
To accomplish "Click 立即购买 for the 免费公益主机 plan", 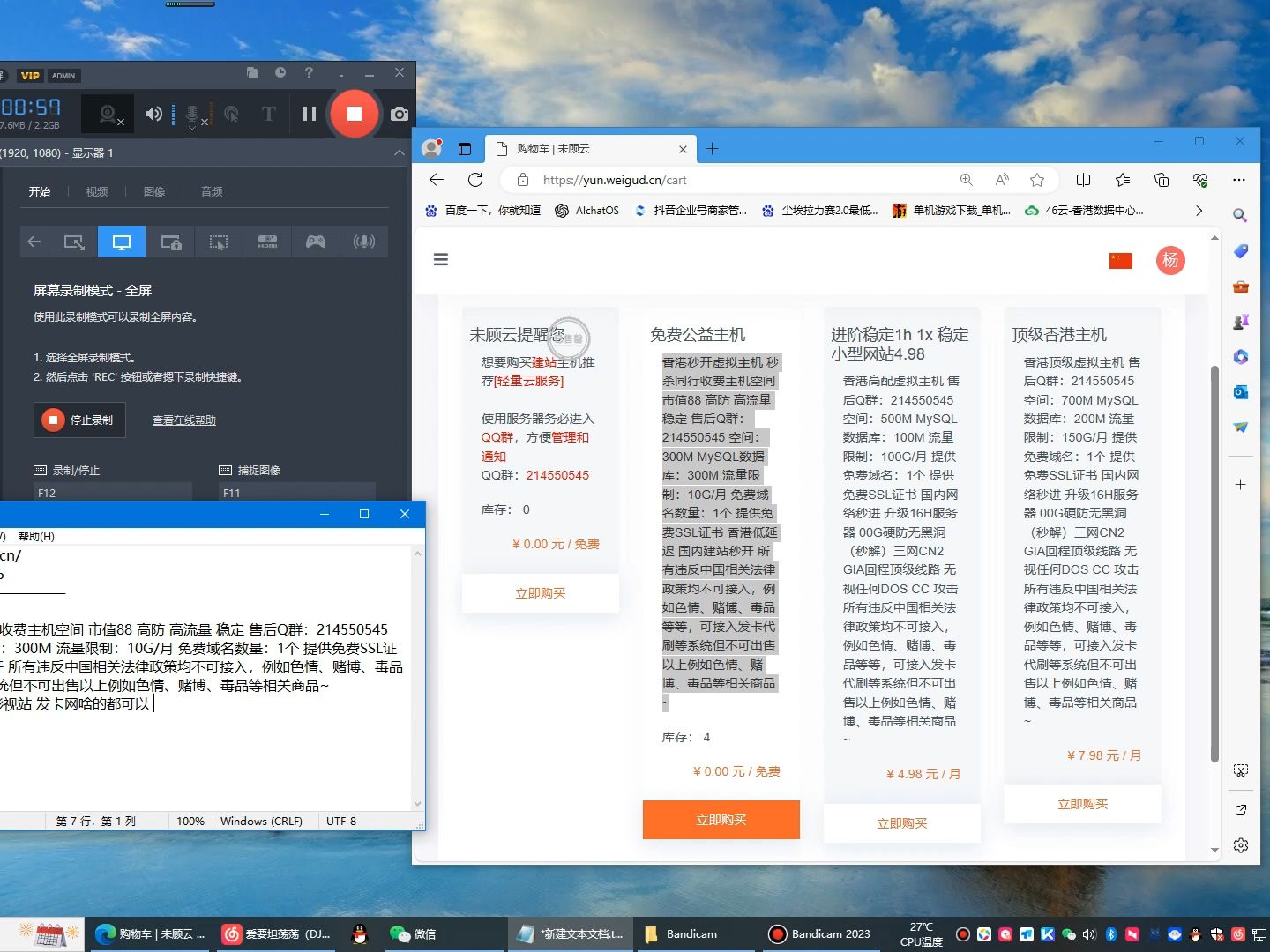I will pyautogui.click(x=721, y=820).
